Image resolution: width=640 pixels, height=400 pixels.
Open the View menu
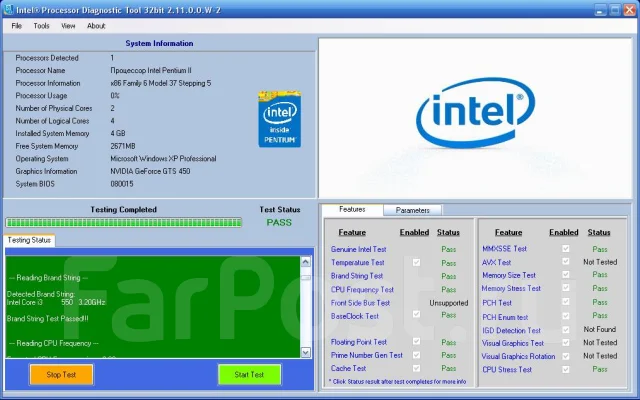(x=68, y=26)
